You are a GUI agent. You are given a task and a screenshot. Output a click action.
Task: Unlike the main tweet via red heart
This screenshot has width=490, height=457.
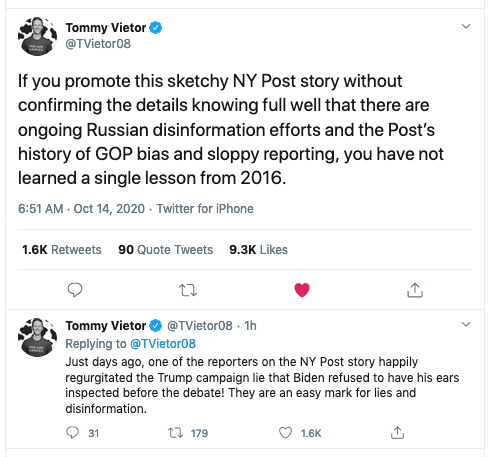(x=302, y=290)
